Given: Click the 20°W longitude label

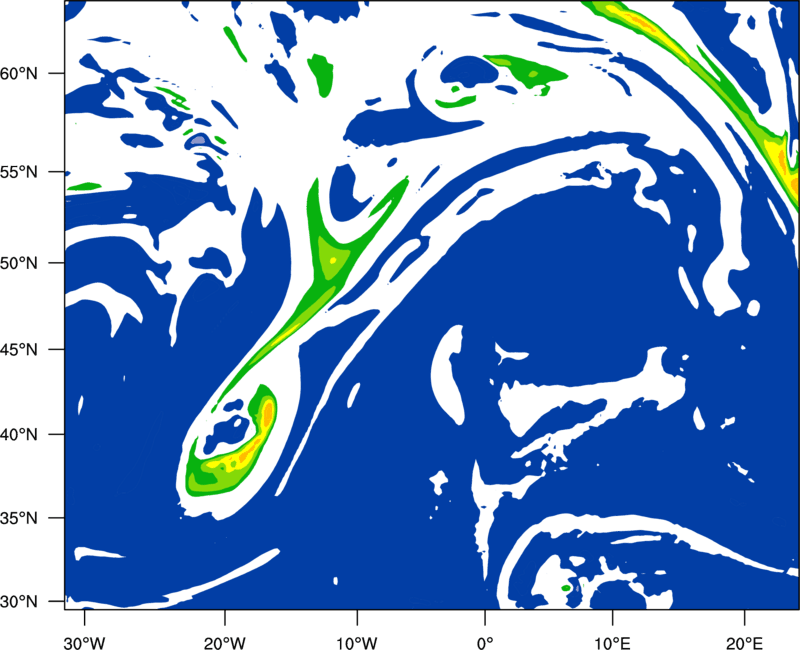Looking at the screenshot, I should tap(225, 643).
